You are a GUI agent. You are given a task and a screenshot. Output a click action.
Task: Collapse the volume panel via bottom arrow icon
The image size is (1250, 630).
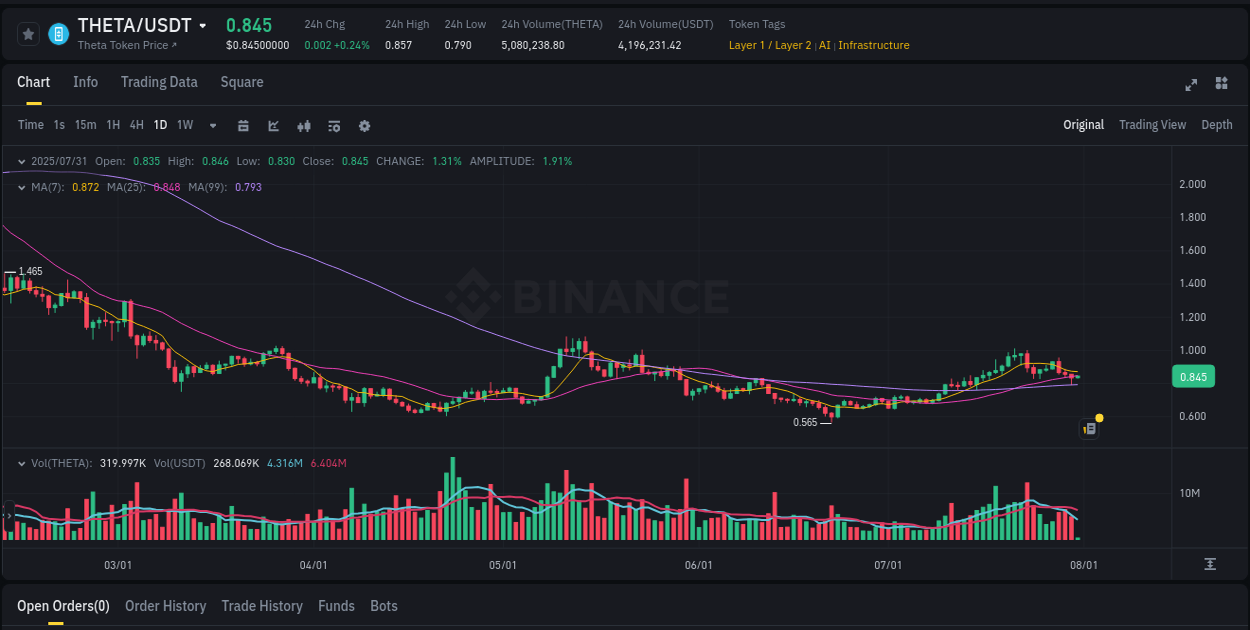coord(1211,564)
